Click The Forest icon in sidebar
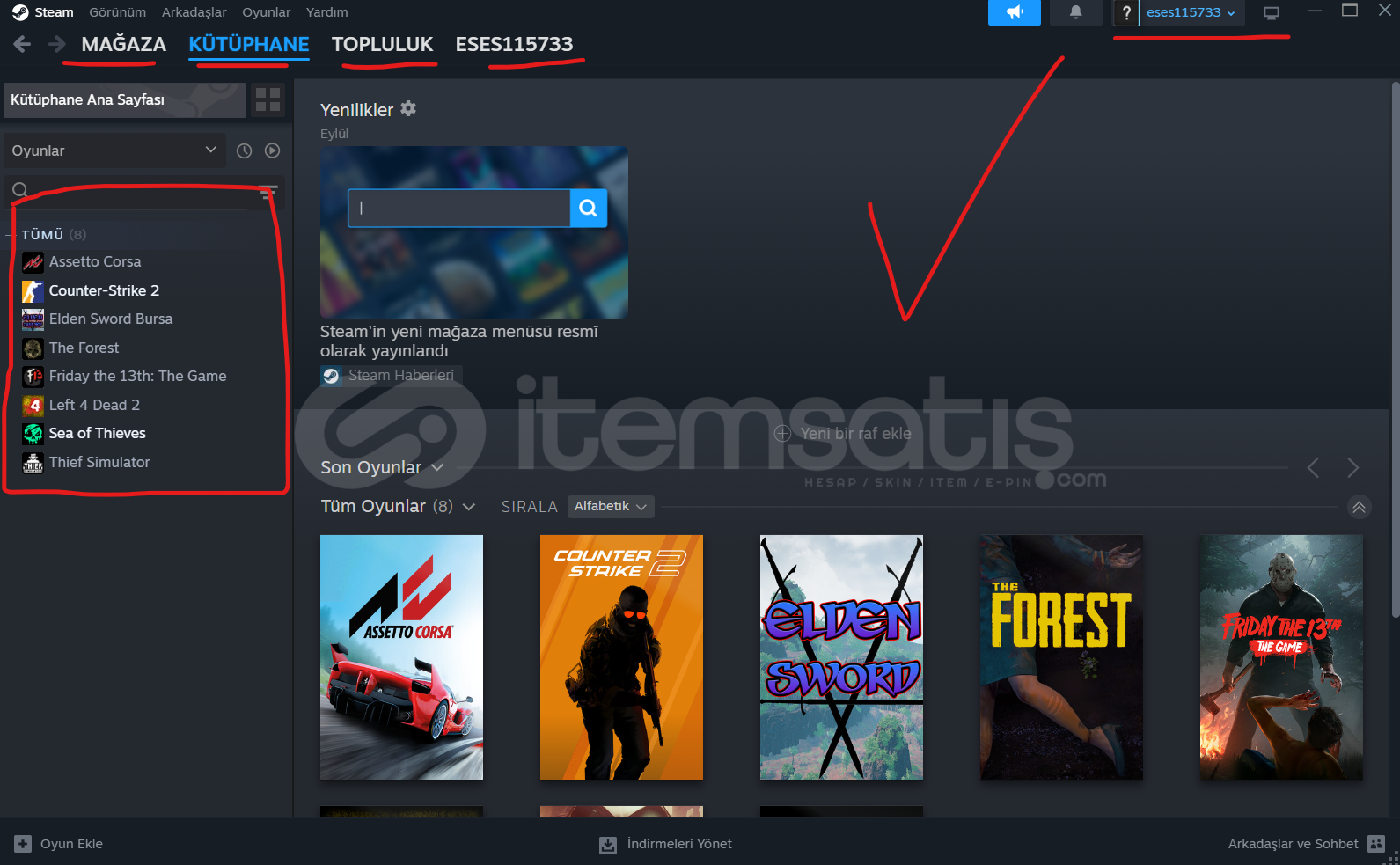Viewport: 1400px width, 865px height. [x=33, y=348]
